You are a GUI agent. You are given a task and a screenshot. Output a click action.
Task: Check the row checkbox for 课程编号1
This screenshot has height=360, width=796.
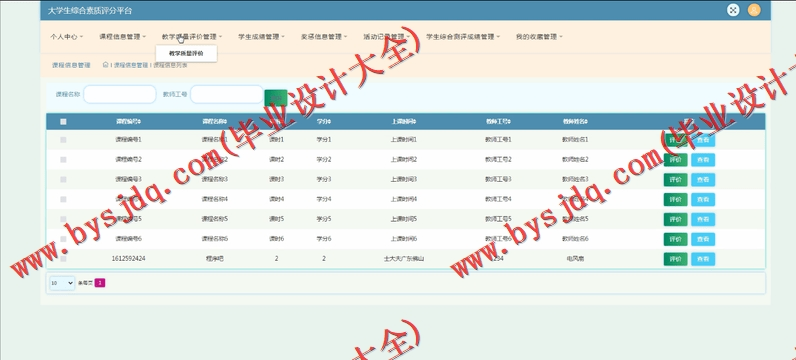point(63,140)
